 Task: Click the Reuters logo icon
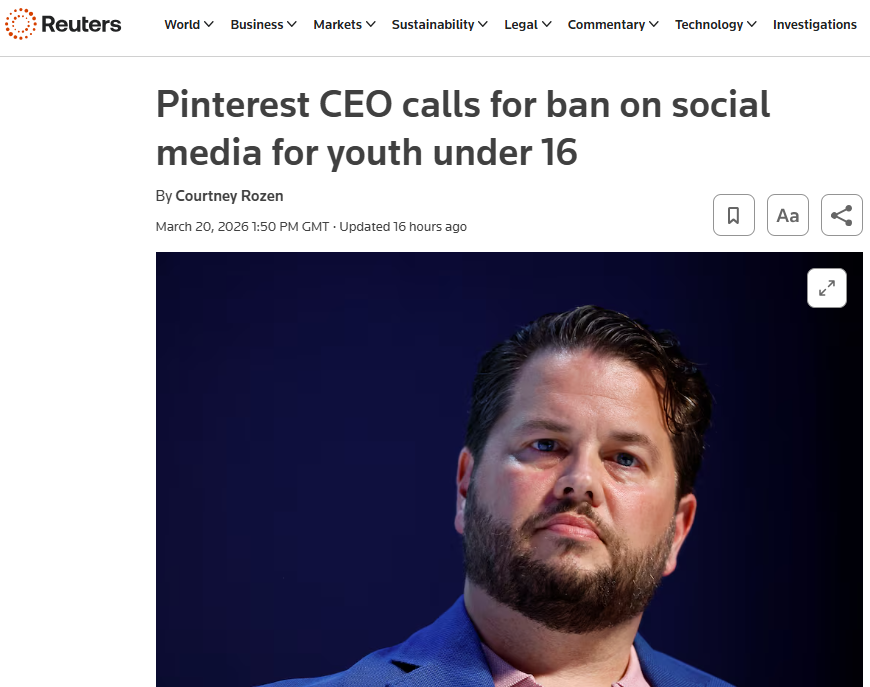(20, 24)
